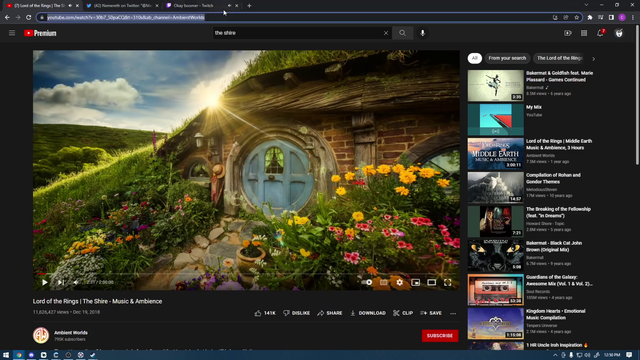Image resolution: width=640 pixels, height=360 pixels.
Task: Create a Clip of the video
Action: pyautogui.click(x=403, y=313)
